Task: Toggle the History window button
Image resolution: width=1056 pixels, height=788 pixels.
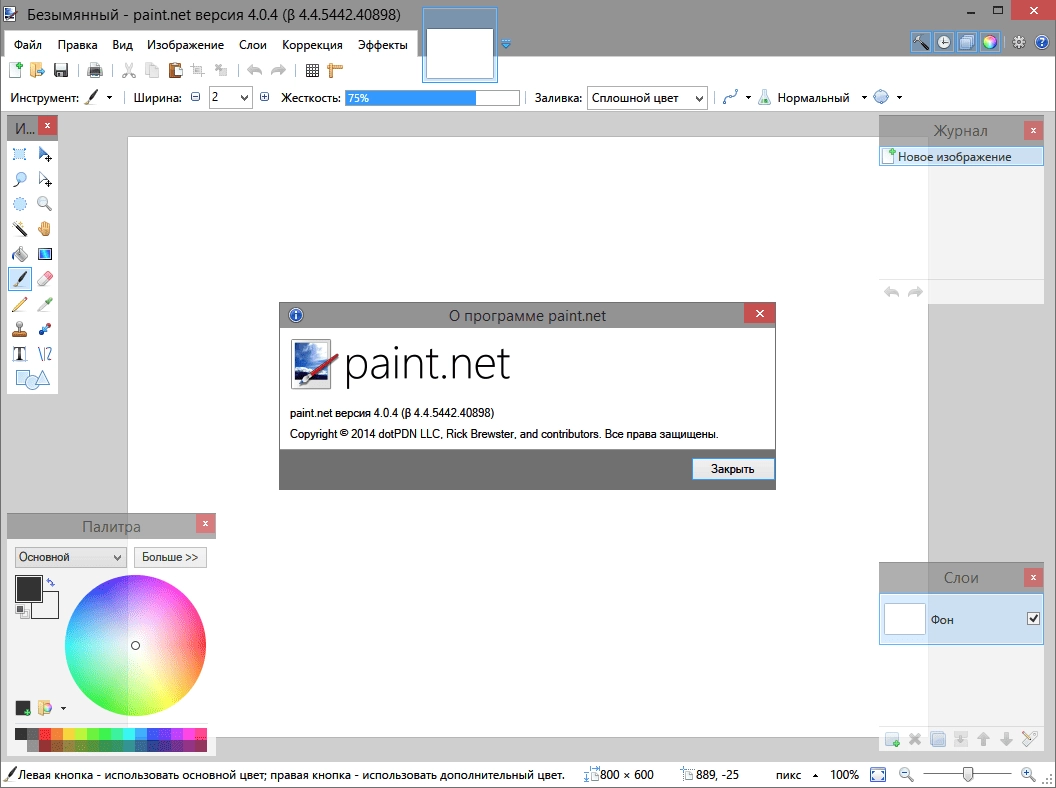Action: pyautogui.click(x=944, y=42)
